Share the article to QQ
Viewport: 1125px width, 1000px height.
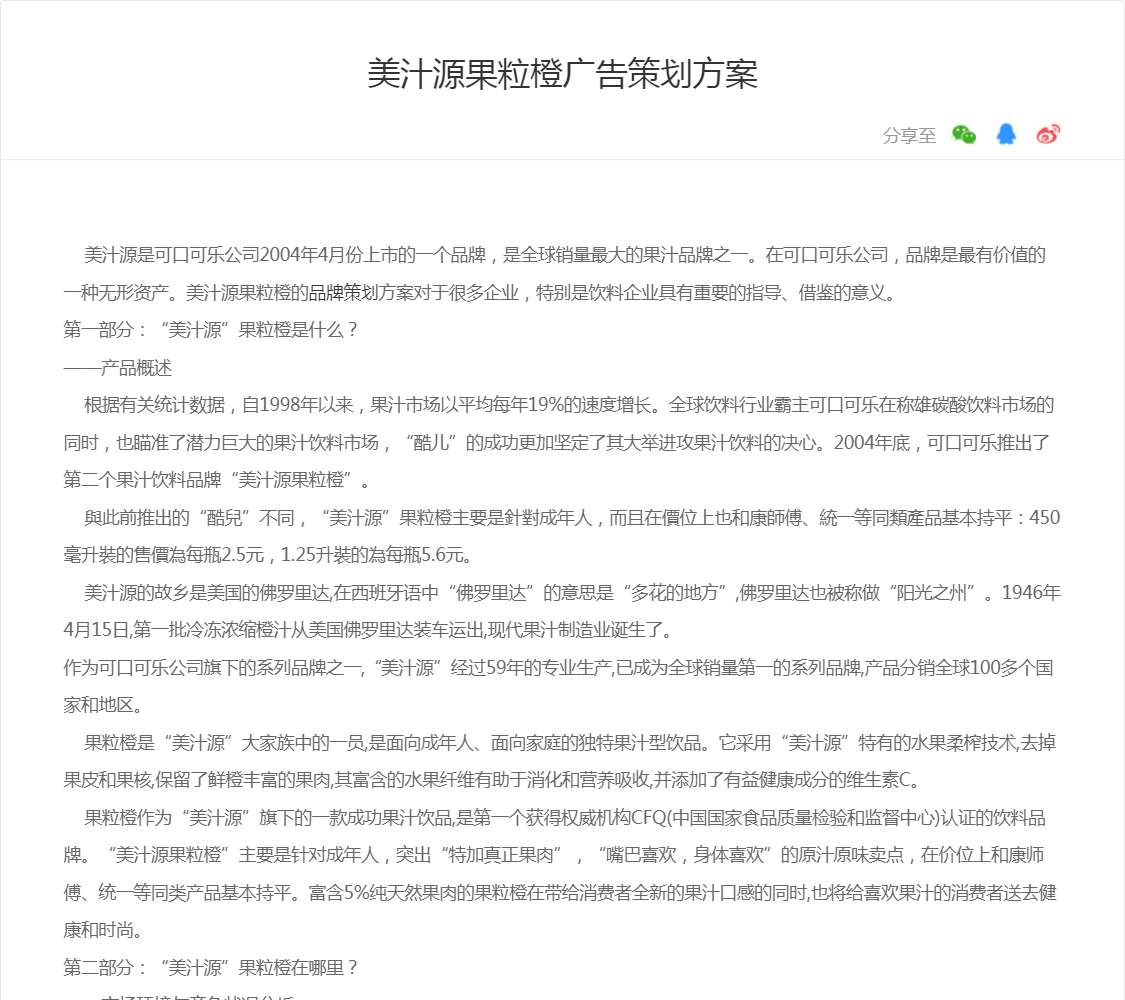click(x=1006, y=134)
